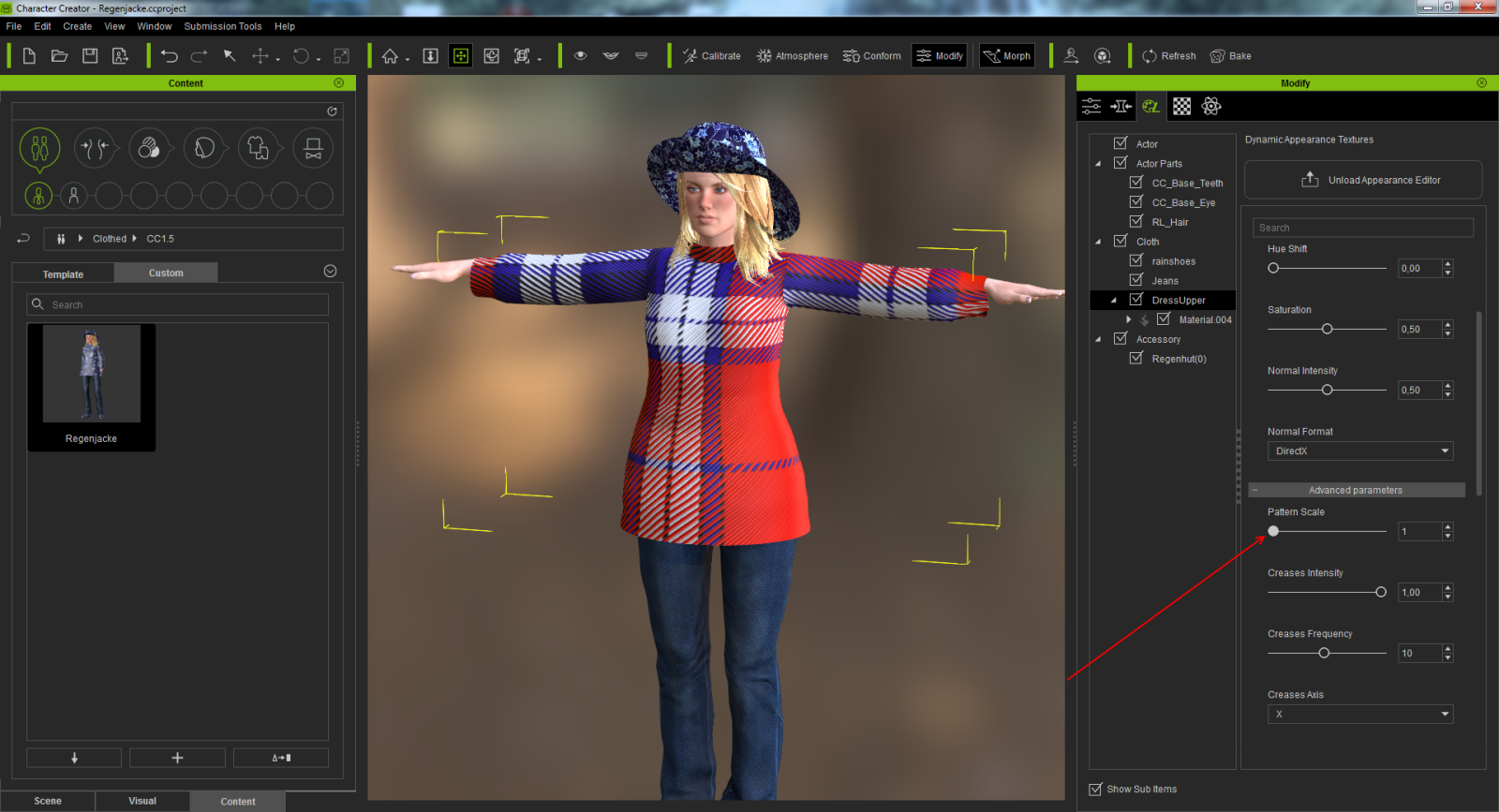Image resolution: width=1499 pixels, height=812 pixels.
Task: Click refresh icon at top of Content panel
Action: click(x=332, y=111)
